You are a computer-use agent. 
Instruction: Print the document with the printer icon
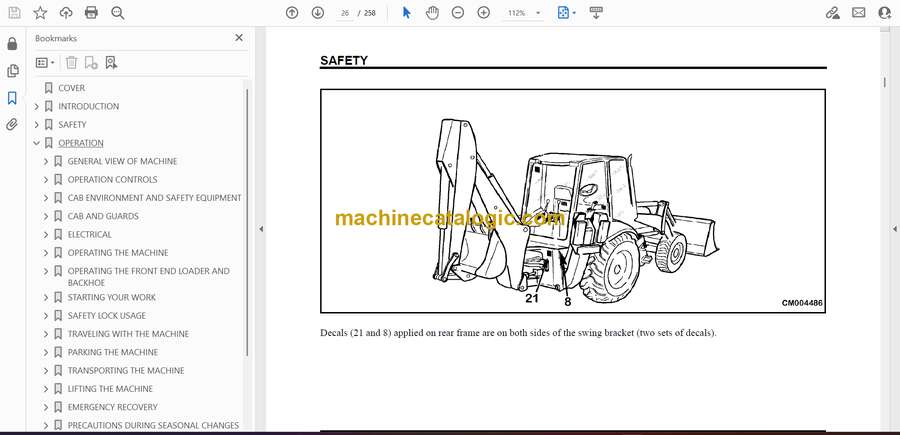[x=92, y=13]
